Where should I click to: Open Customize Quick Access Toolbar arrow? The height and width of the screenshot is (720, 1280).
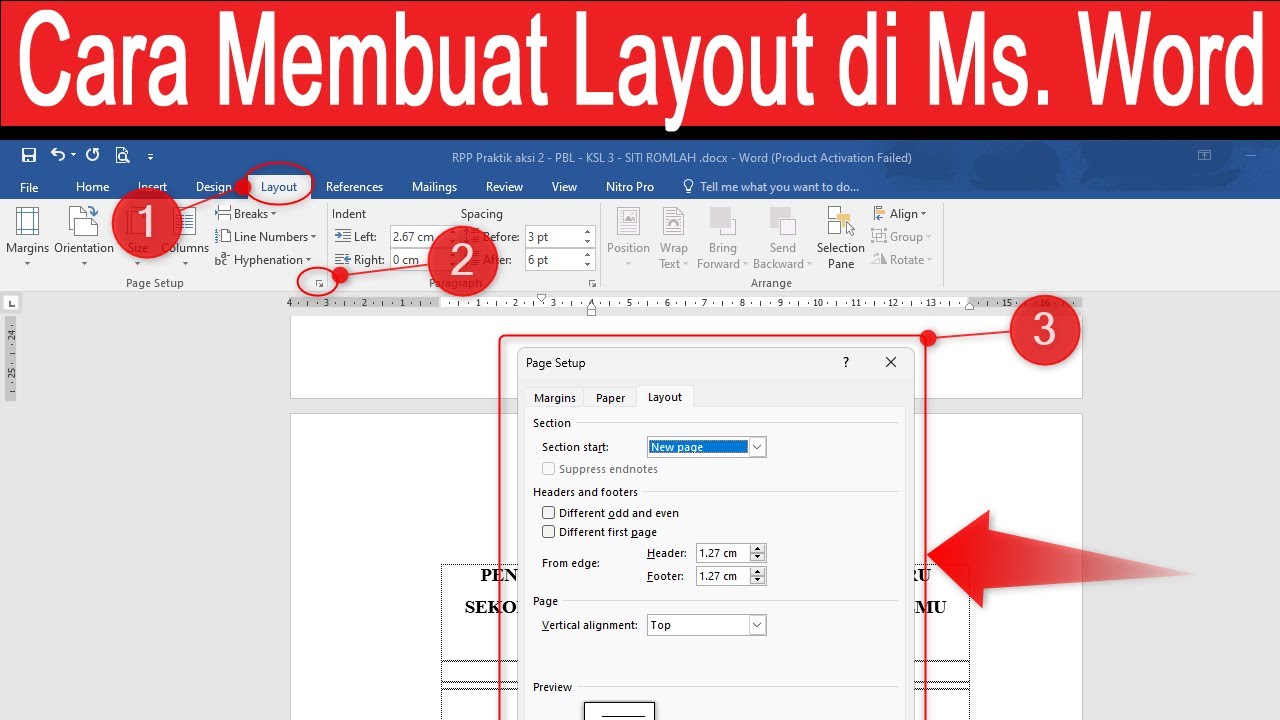tap(150, 156)
